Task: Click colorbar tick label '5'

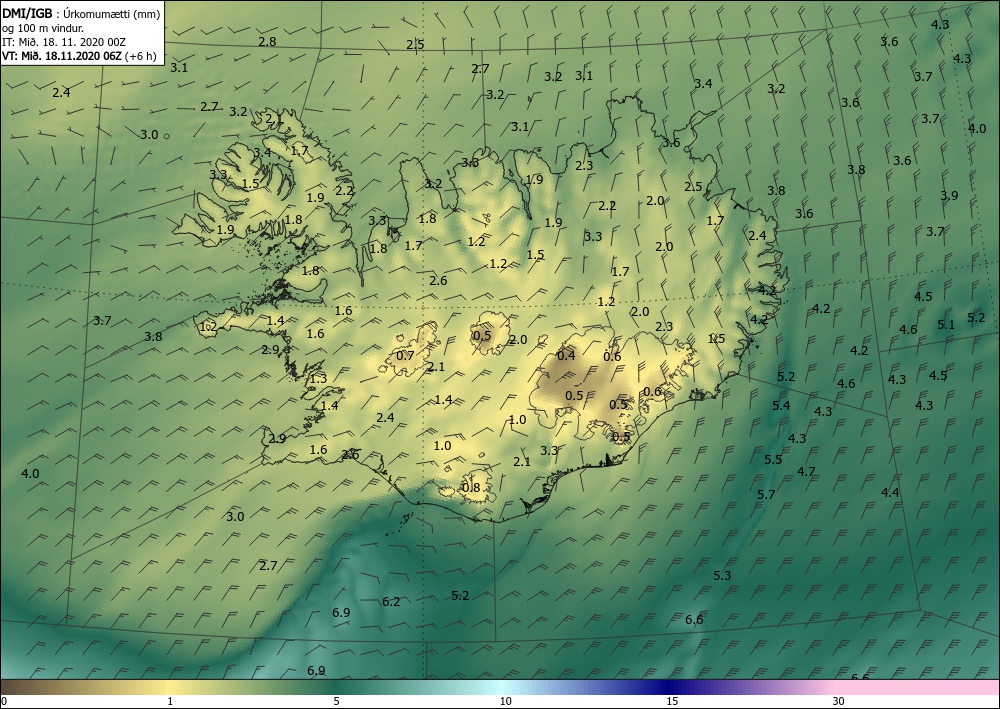Action: (x=336, y=702)
